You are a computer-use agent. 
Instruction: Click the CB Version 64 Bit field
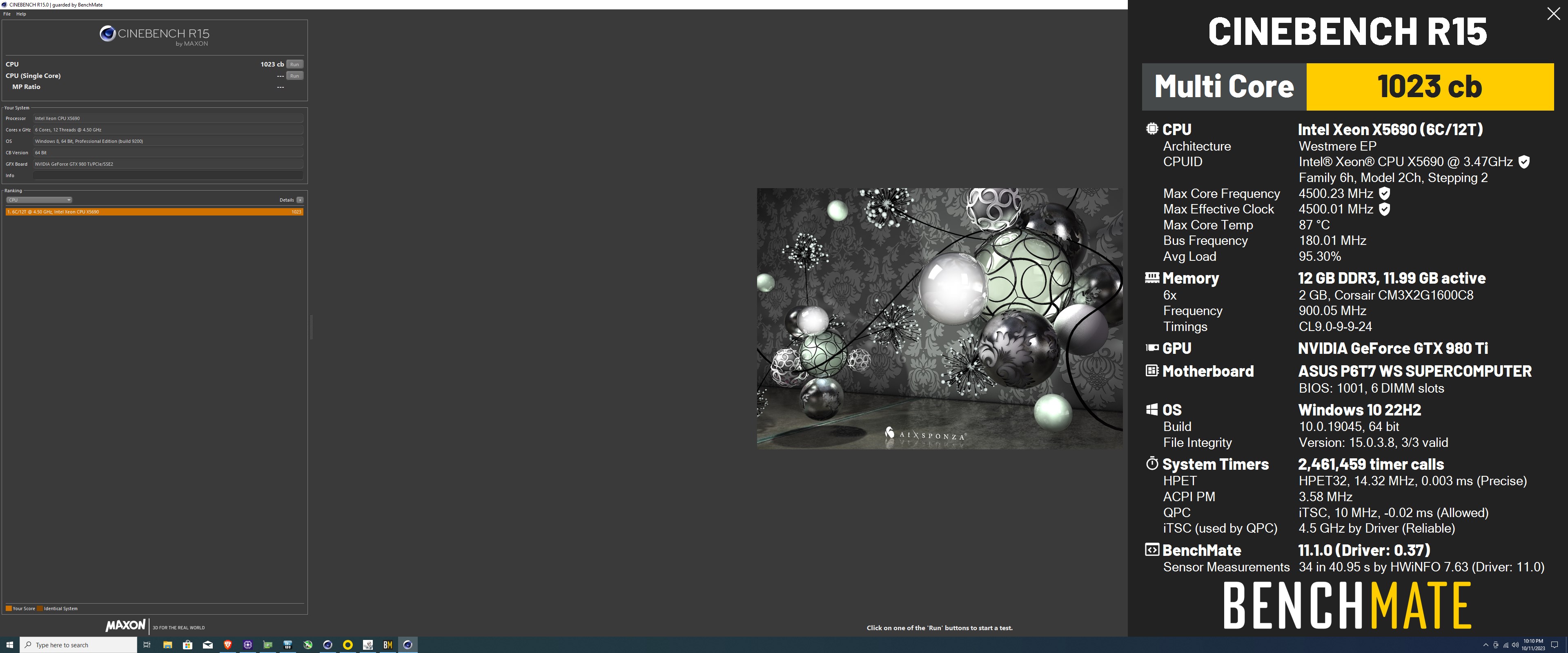point(168,153)
